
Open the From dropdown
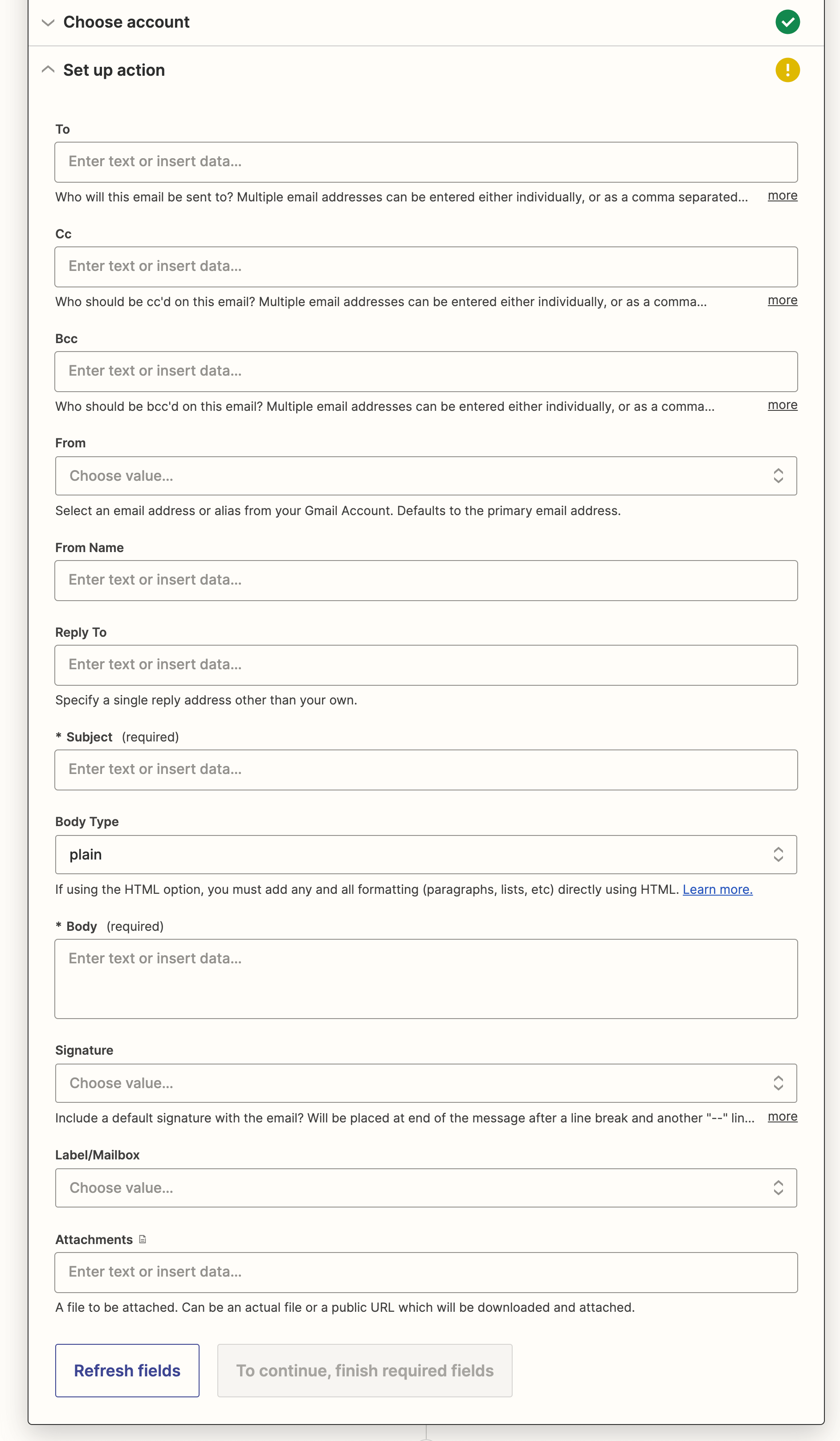(426, 476)
